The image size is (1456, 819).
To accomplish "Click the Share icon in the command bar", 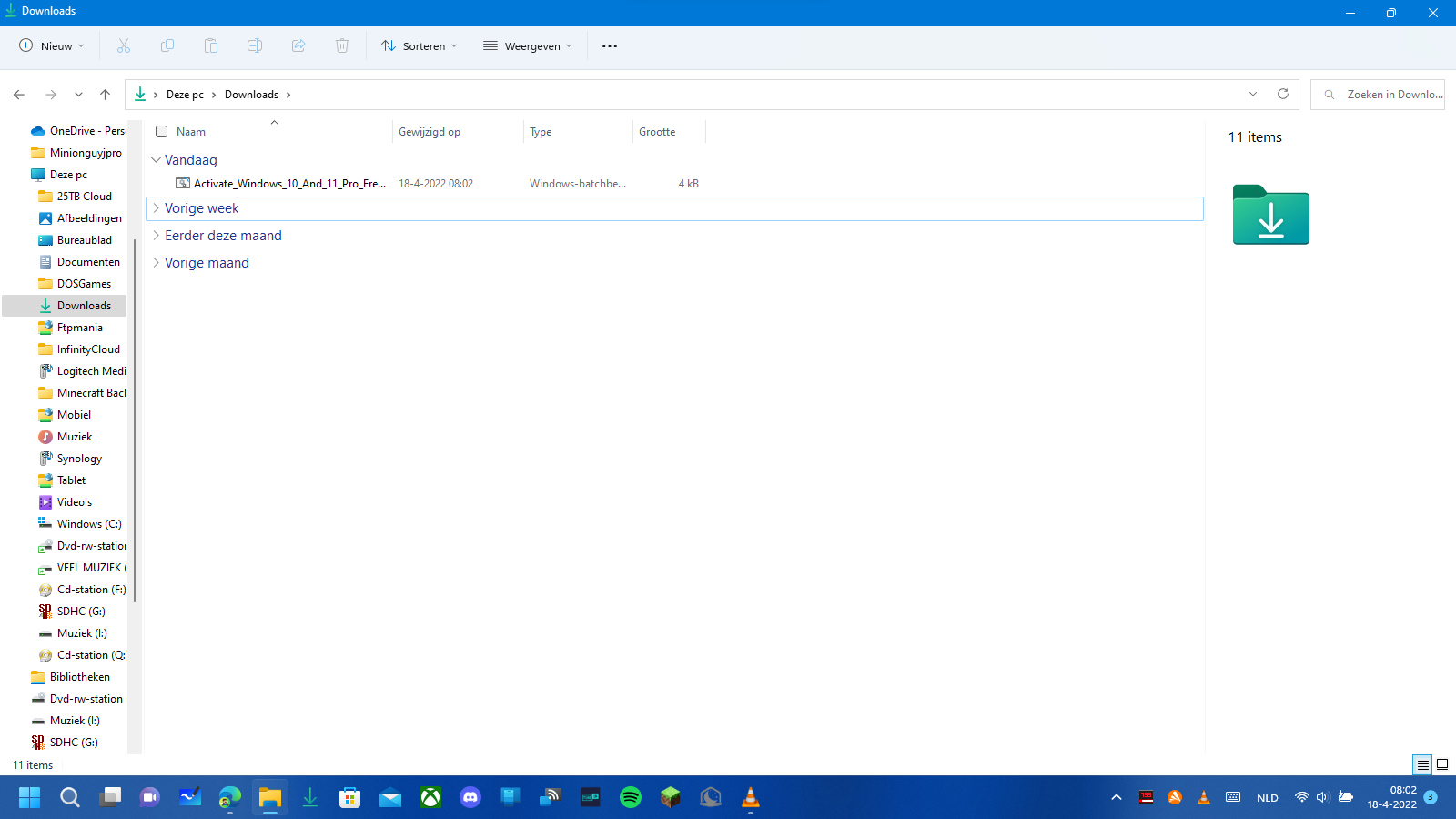I will pos(298,45).
